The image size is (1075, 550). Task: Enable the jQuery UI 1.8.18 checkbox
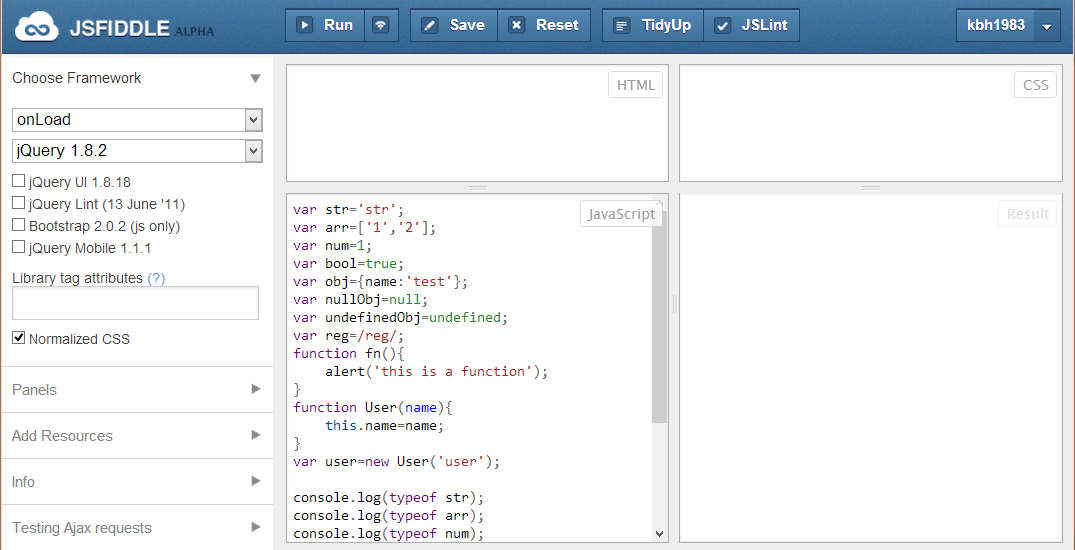pos(19,182)
